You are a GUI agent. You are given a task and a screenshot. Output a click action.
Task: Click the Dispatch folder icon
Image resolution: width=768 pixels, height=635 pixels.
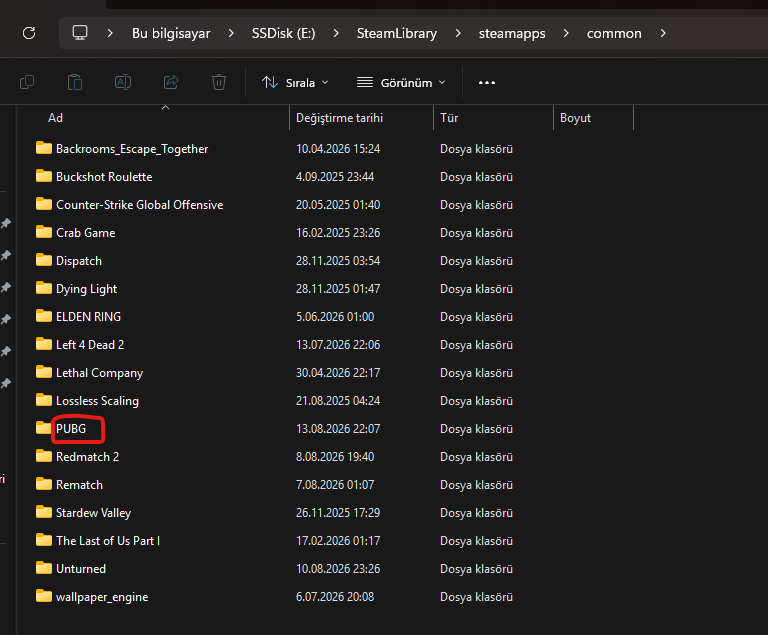[x=44, y=260]
